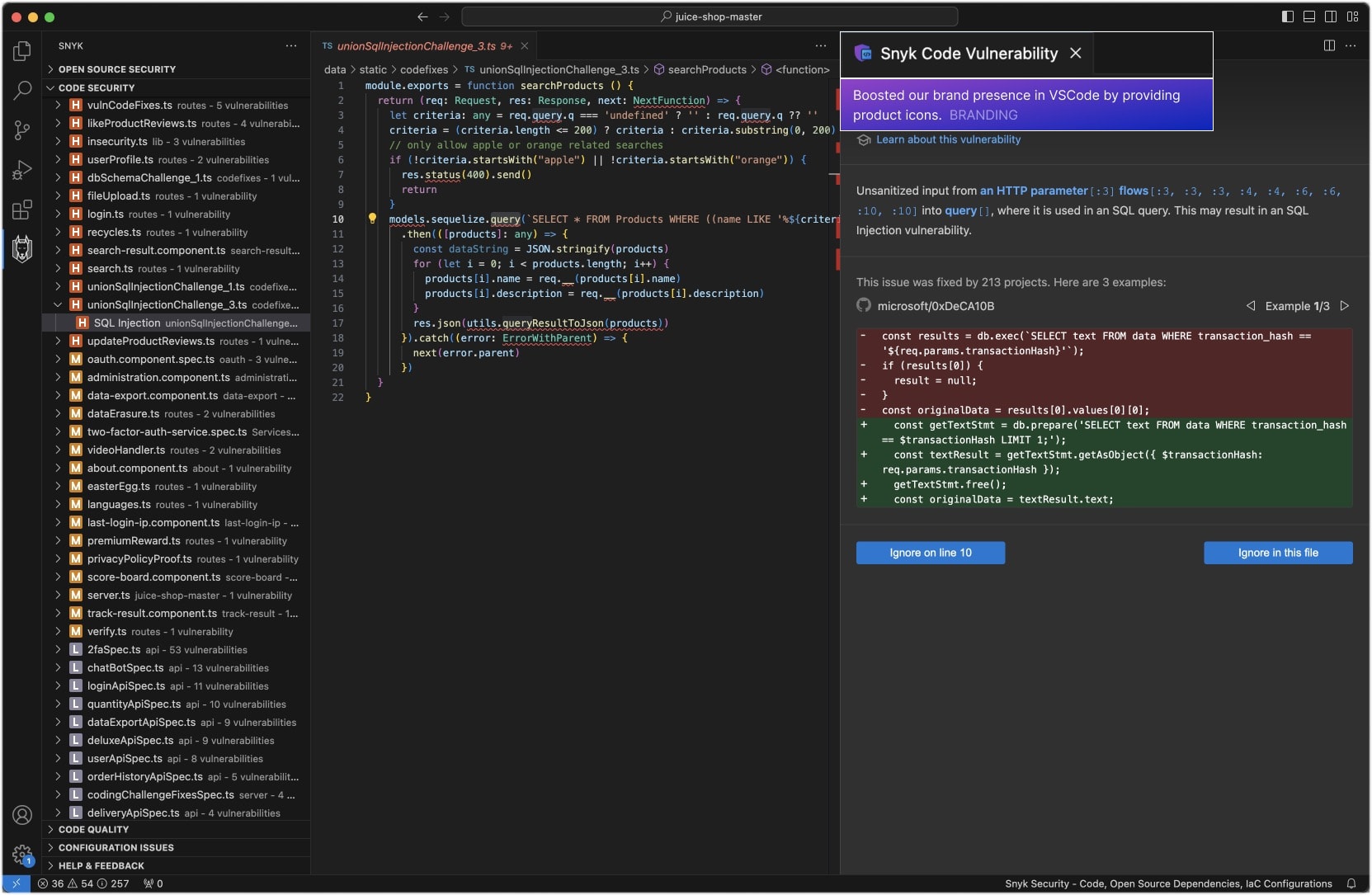Click Ignore in this file button
This screenshot has width=1372, height=895.
coord(1278,553)
